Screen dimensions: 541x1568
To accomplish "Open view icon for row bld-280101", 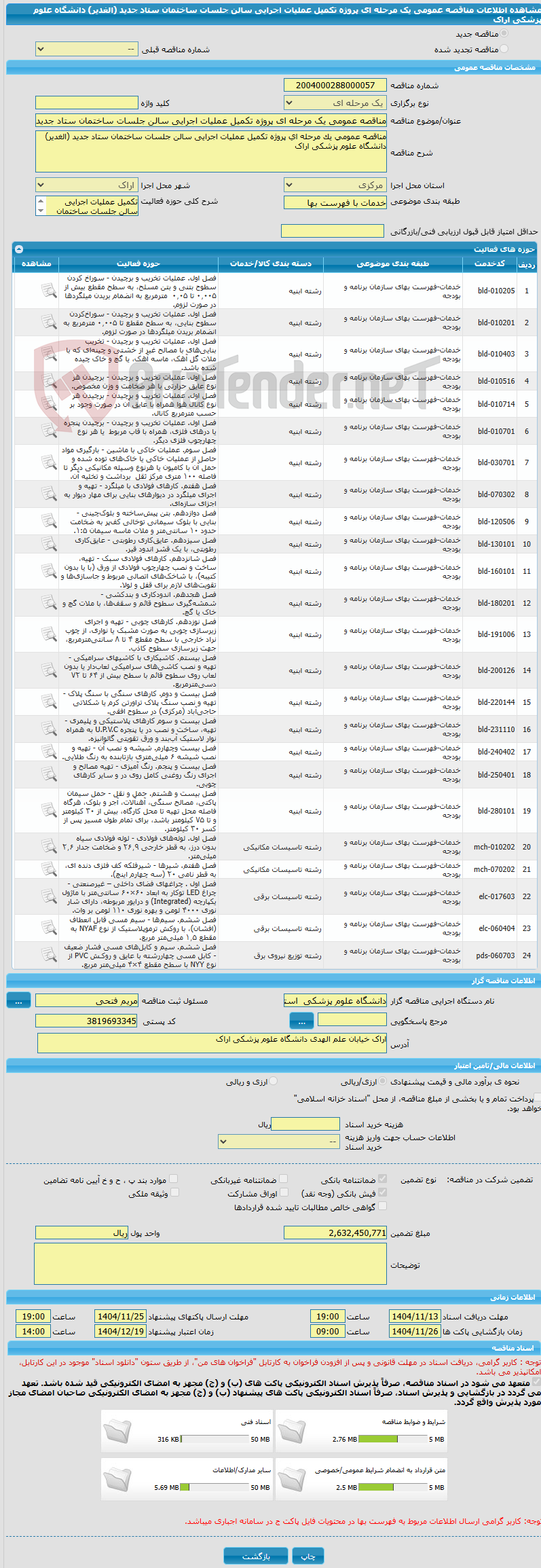I will [x=49, y=811].
